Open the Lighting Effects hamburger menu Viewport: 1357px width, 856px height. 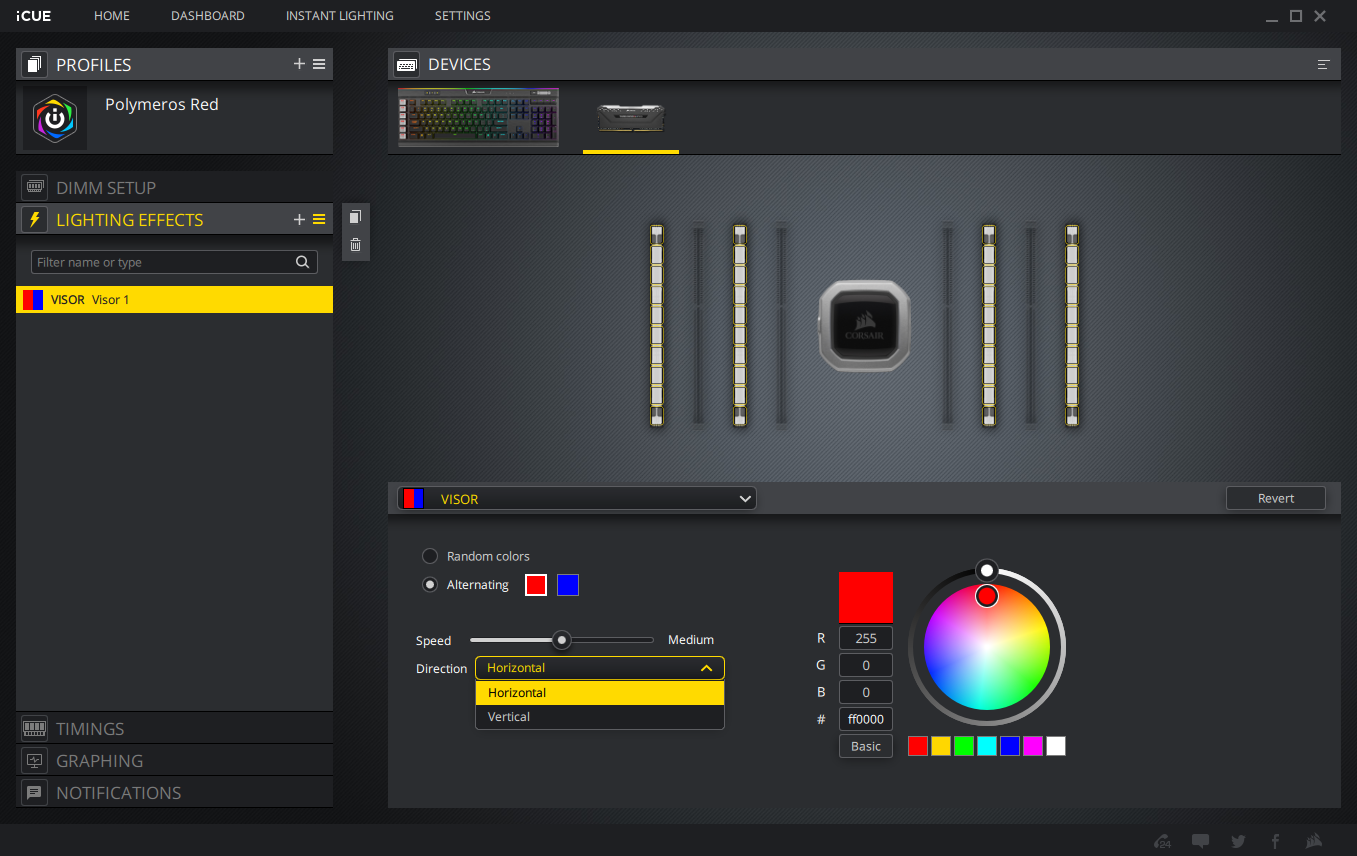pos(319,220)
